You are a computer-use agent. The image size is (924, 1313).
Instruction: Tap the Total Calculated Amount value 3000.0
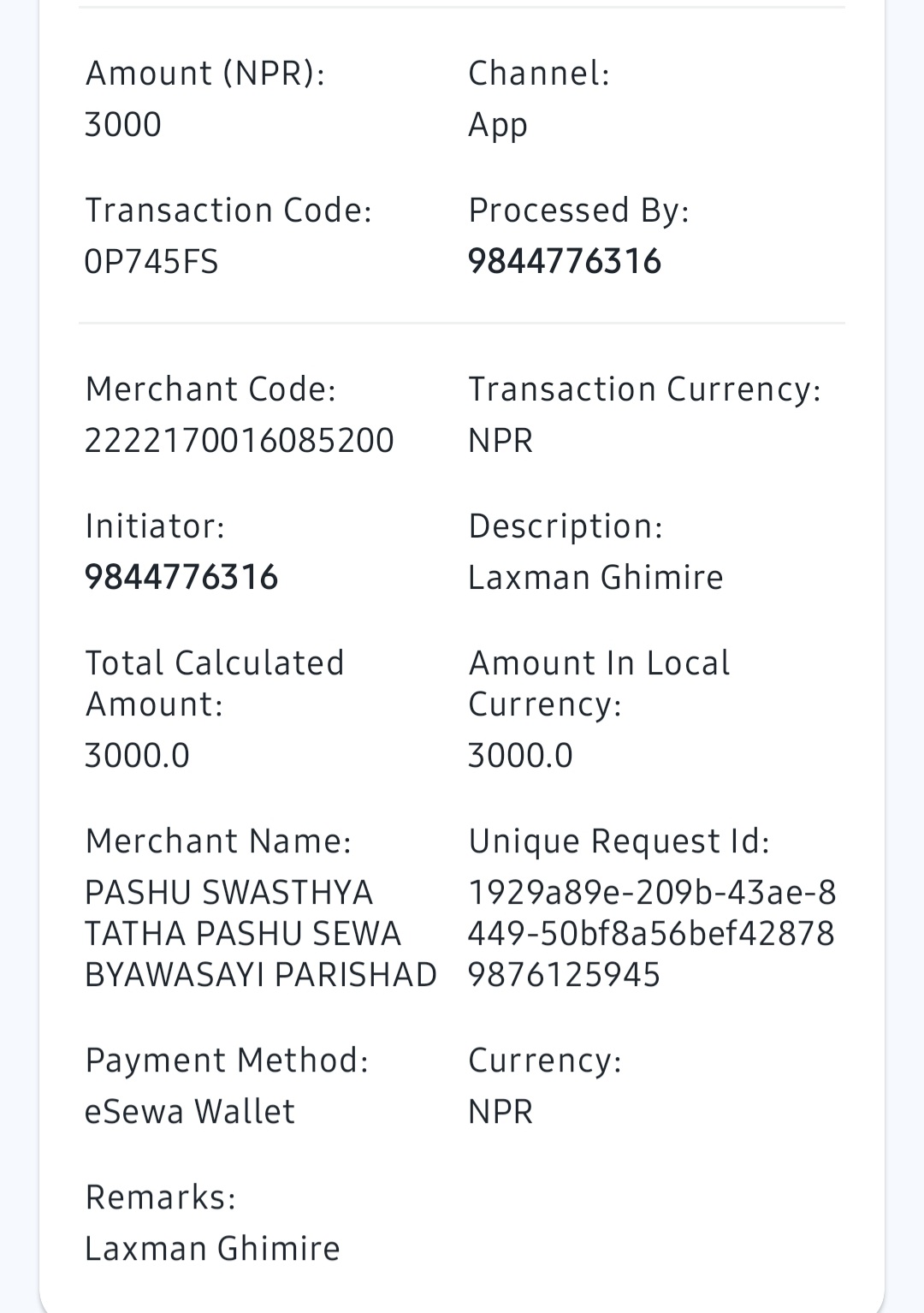coord(137,755)
